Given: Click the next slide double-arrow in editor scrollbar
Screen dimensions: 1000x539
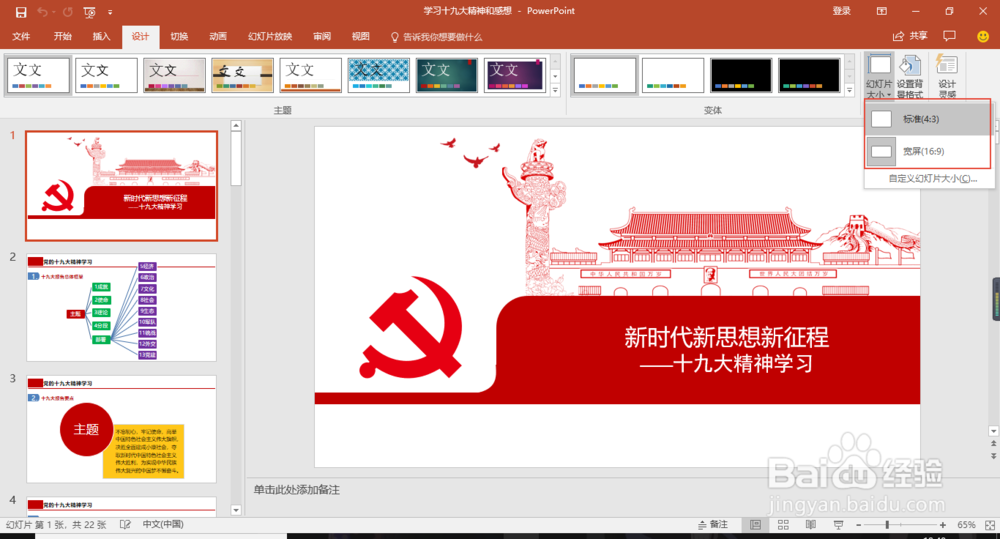Looking at the screenshot, I should (x=993, y=456).
